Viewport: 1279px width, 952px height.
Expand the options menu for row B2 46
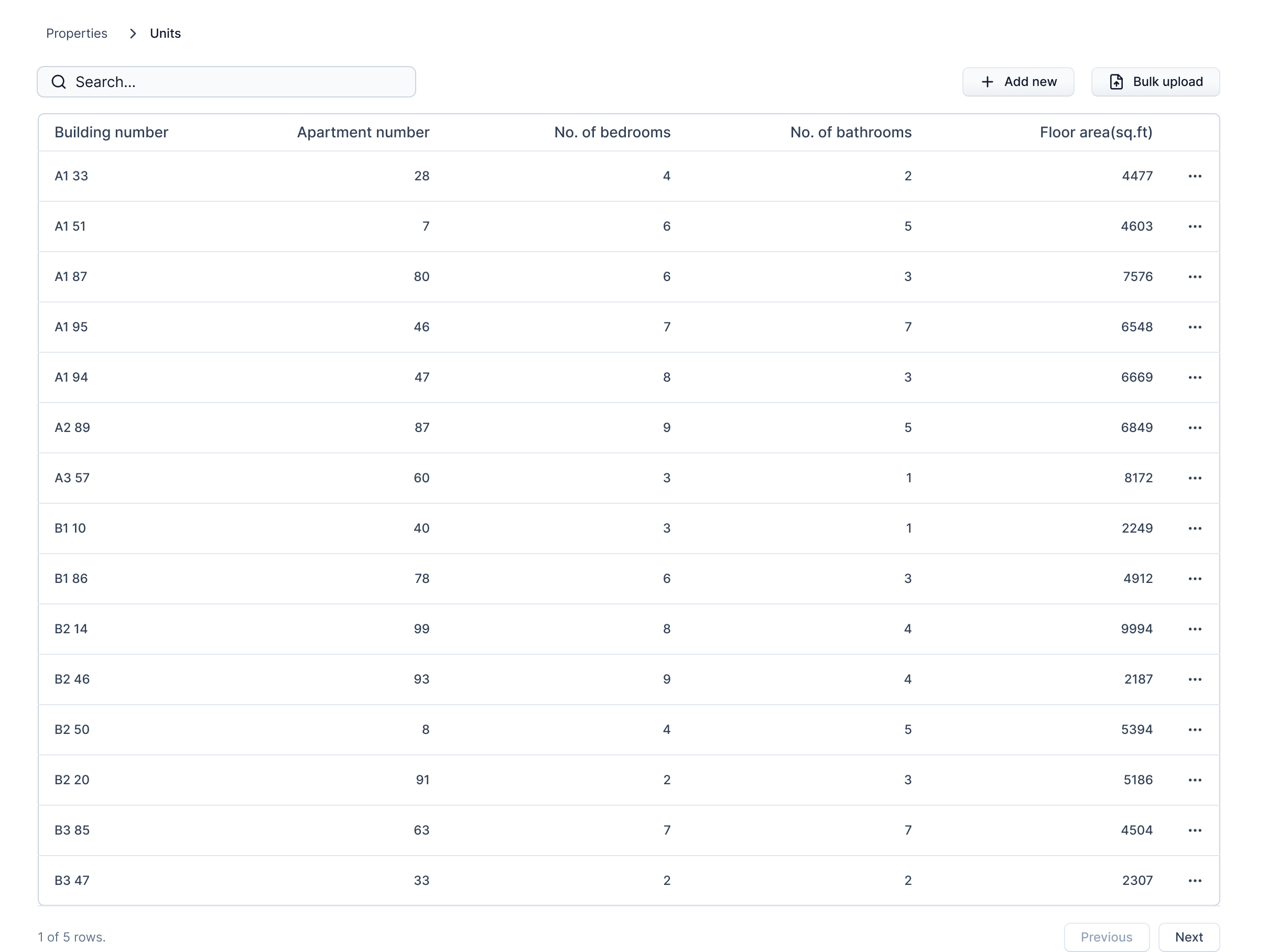1194,679
